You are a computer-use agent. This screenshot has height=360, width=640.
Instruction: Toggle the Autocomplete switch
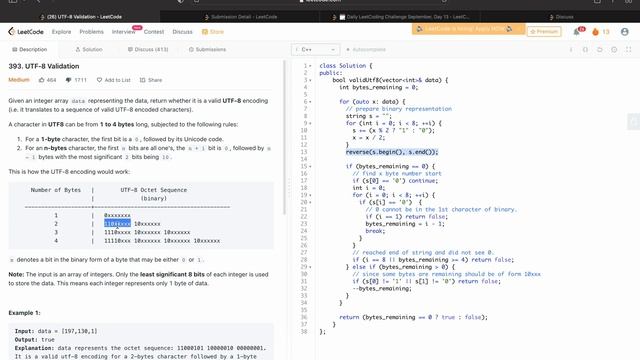click(x=348, y=49)
